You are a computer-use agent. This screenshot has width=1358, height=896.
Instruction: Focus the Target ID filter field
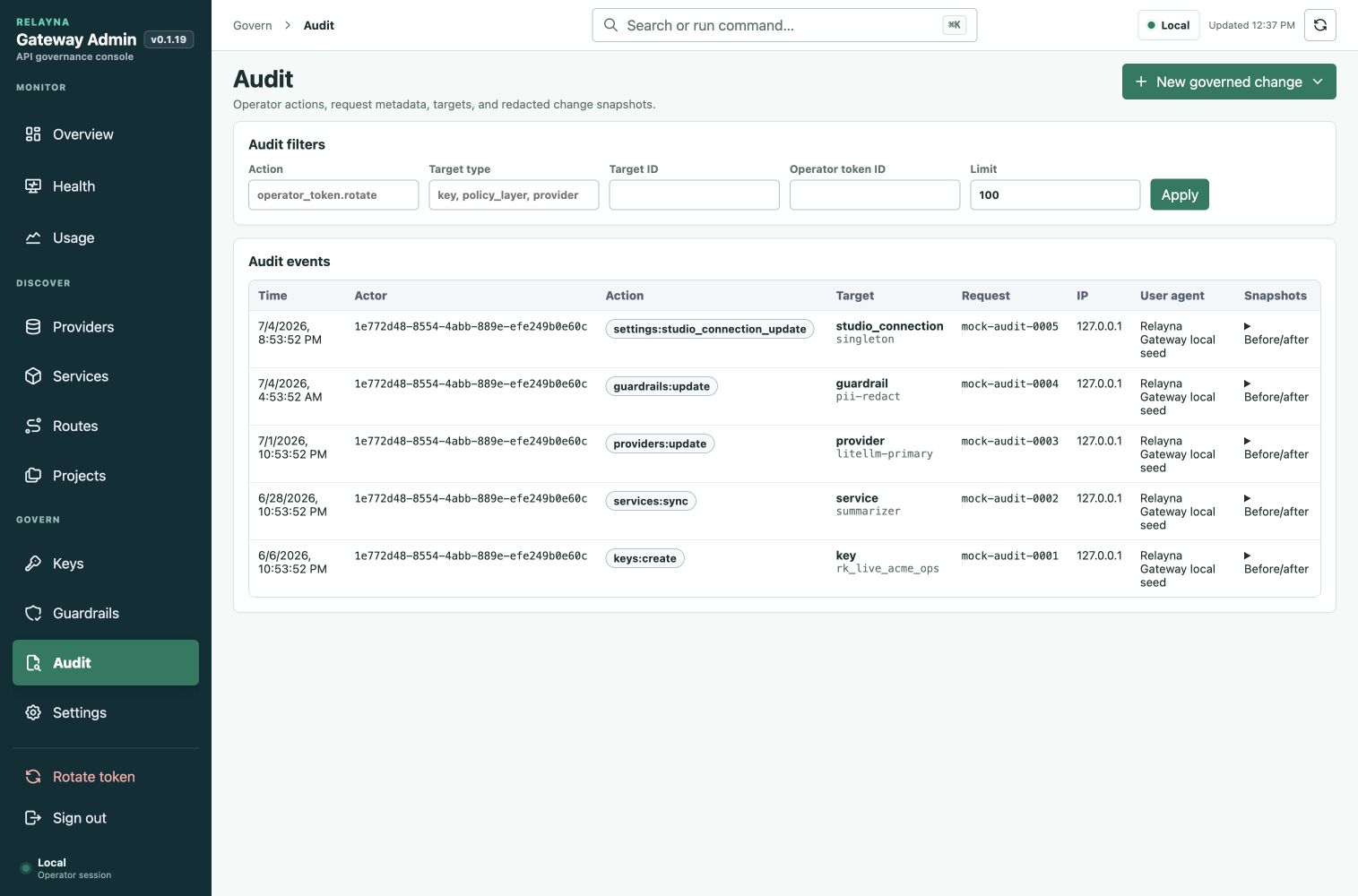pyautogui.click(x=694, y=194)
